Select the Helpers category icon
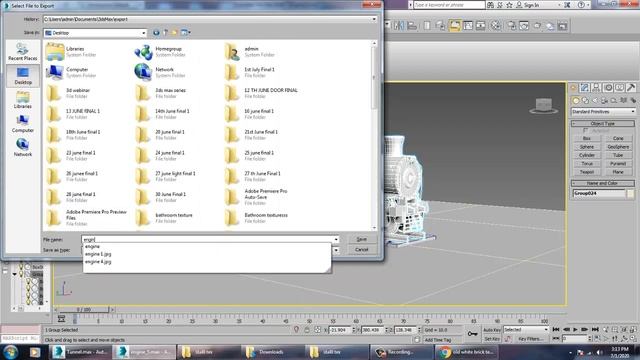The height and width of the screenshot is (360, 640). click(614, 100)
